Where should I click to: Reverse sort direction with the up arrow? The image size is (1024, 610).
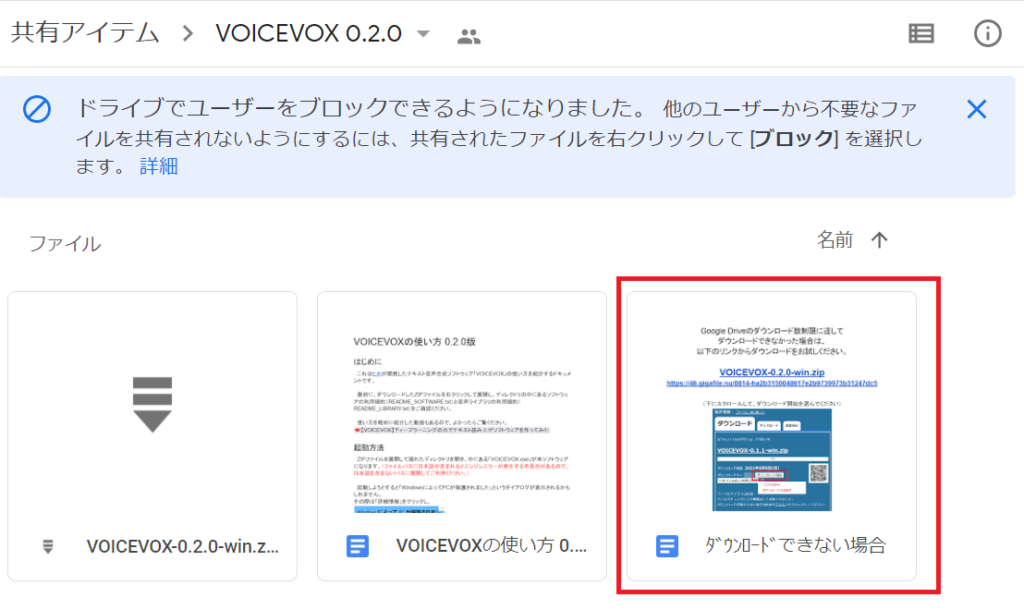879,240
